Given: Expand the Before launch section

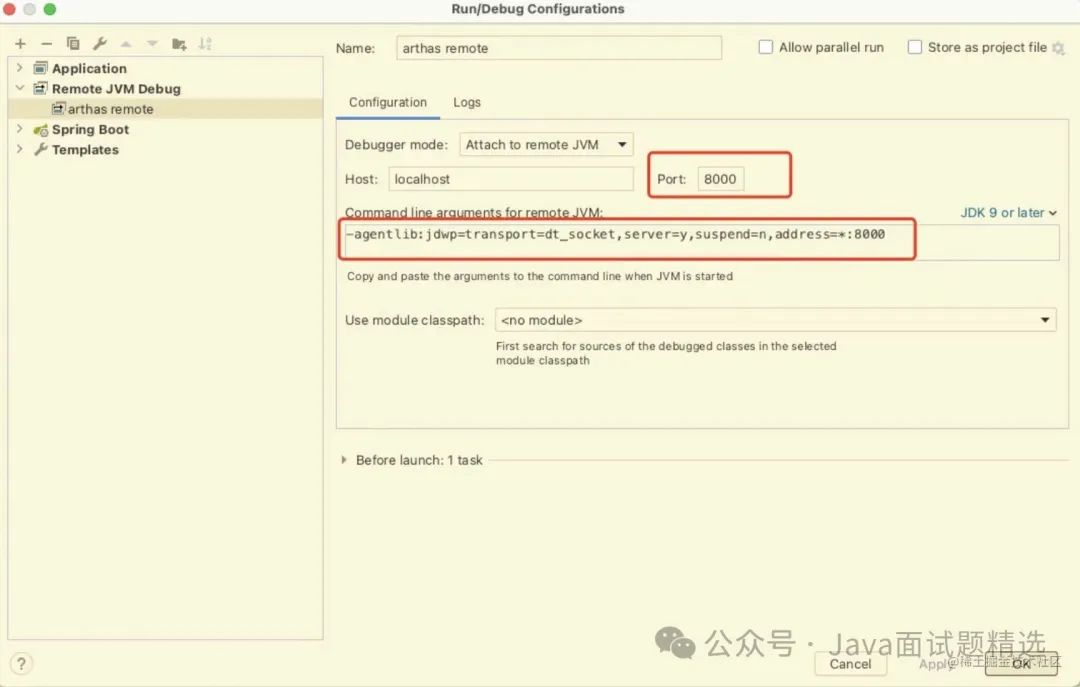Looking at the screenshot, I should pos(344,460).
